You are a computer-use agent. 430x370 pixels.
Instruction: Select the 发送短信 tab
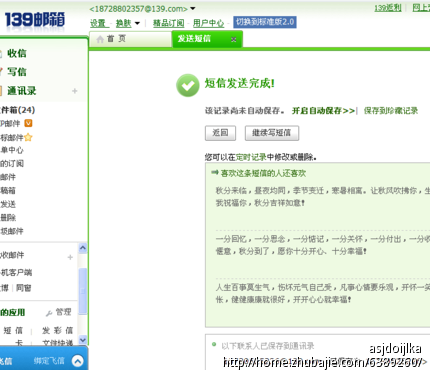click(x=207, y=39)
